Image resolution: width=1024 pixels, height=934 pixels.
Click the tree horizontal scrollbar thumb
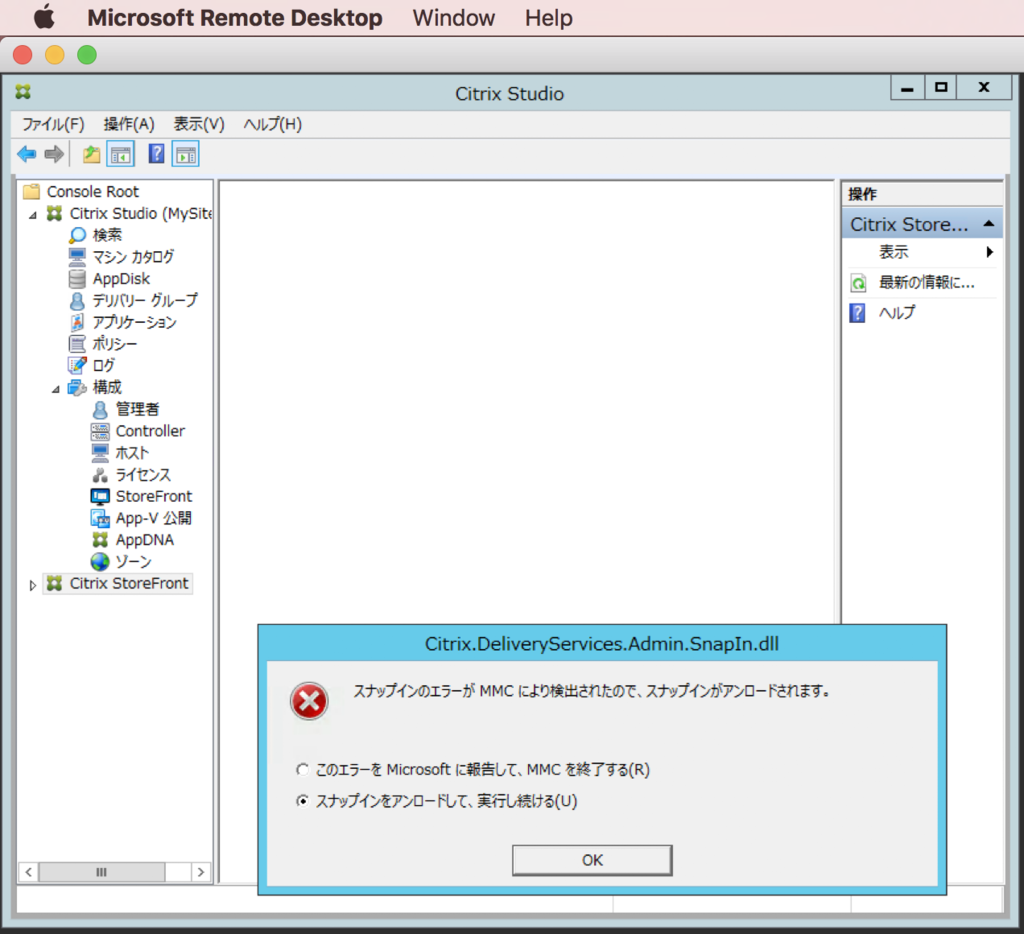(x=101, y=872)
